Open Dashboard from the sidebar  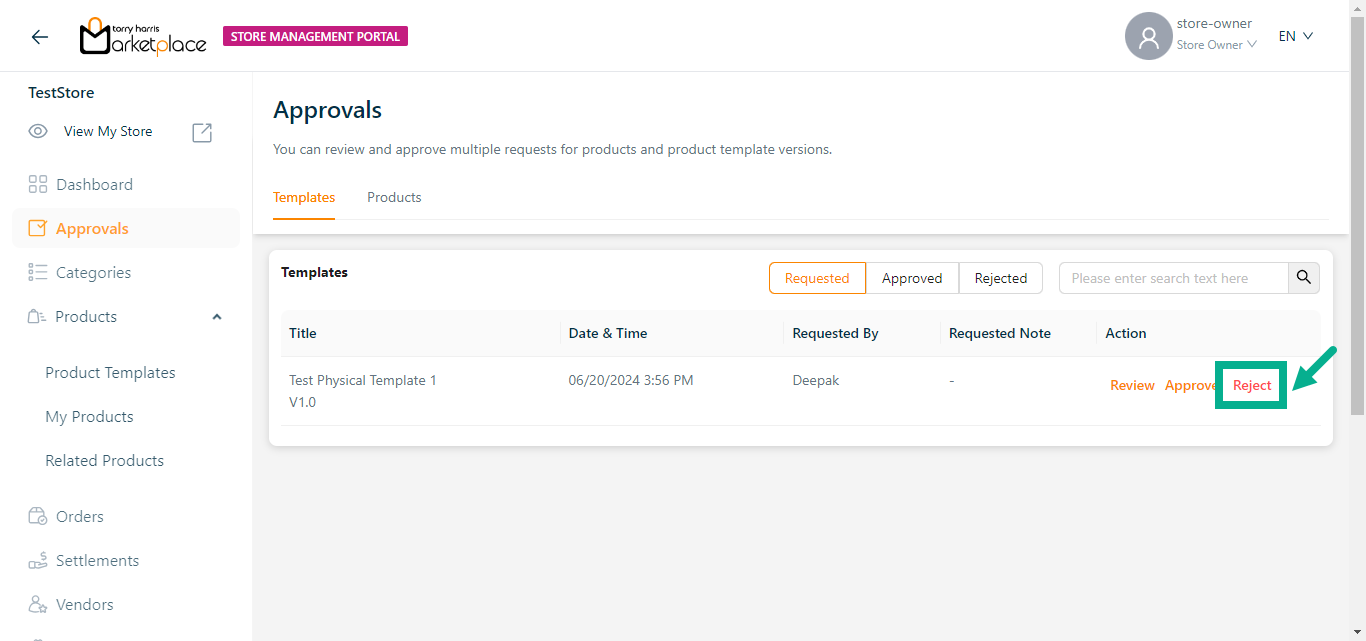coord(94,185)
